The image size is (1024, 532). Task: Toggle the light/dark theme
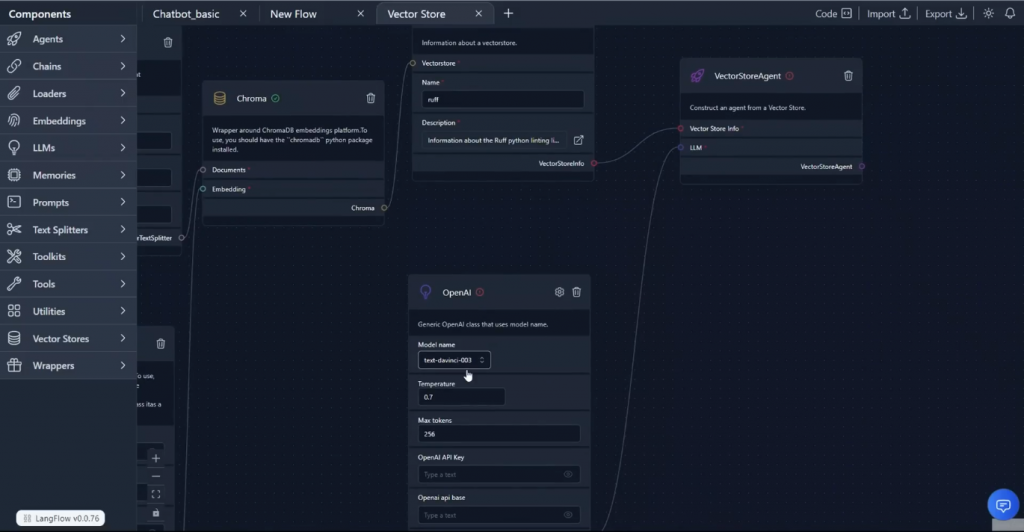point(989,13)
